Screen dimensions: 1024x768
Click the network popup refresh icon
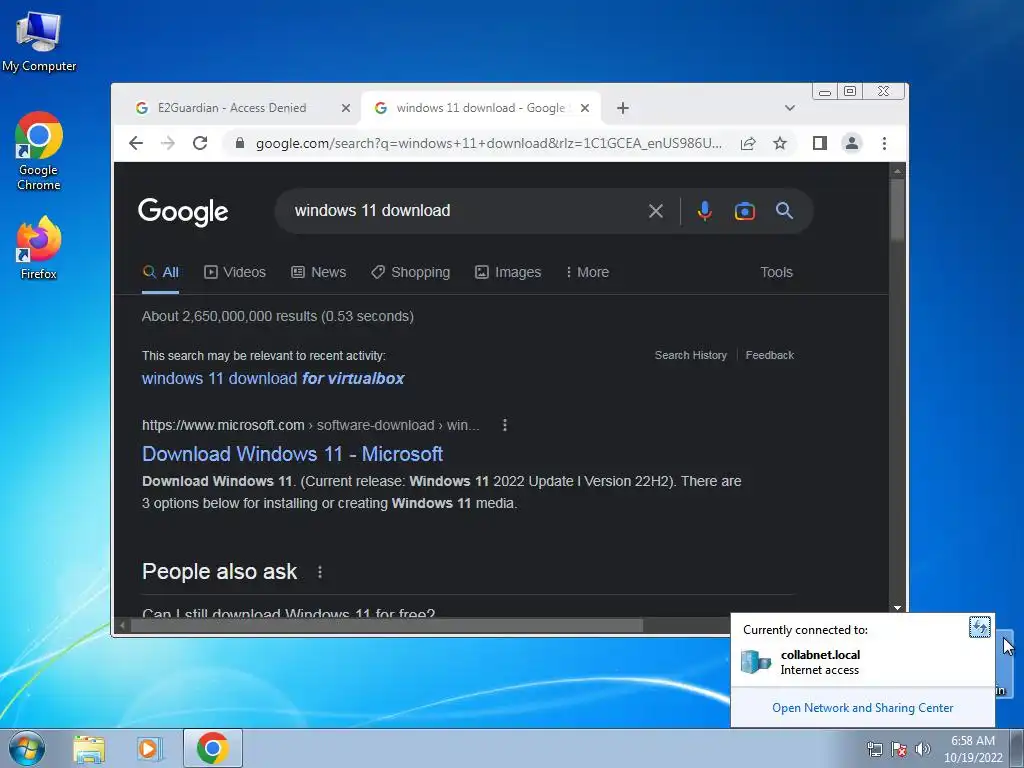coord(980,627)
